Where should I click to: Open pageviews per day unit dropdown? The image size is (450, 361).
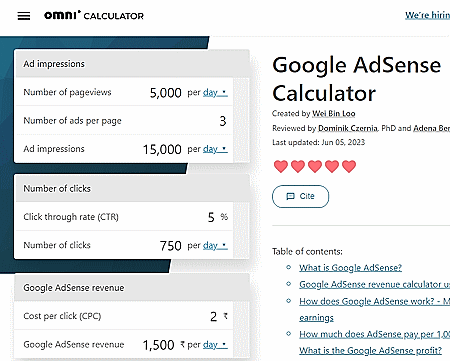pos(215,92)
